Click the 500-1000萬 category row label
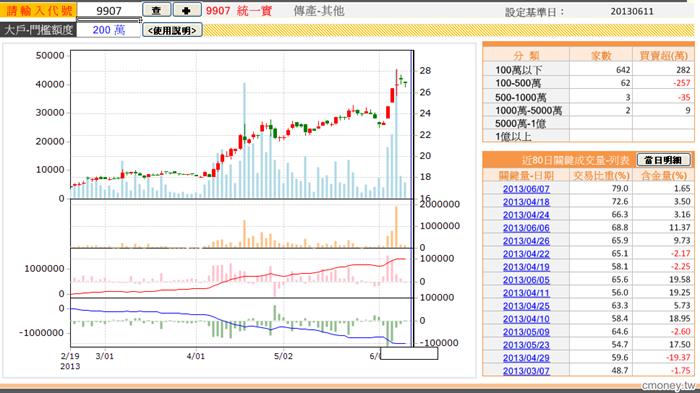700x393 pixels. [520, 97]
